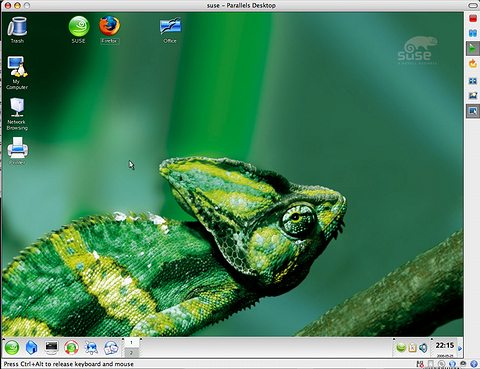Click the green SUSE updater tray icon

pyautogui.click(x=401, y=348)
